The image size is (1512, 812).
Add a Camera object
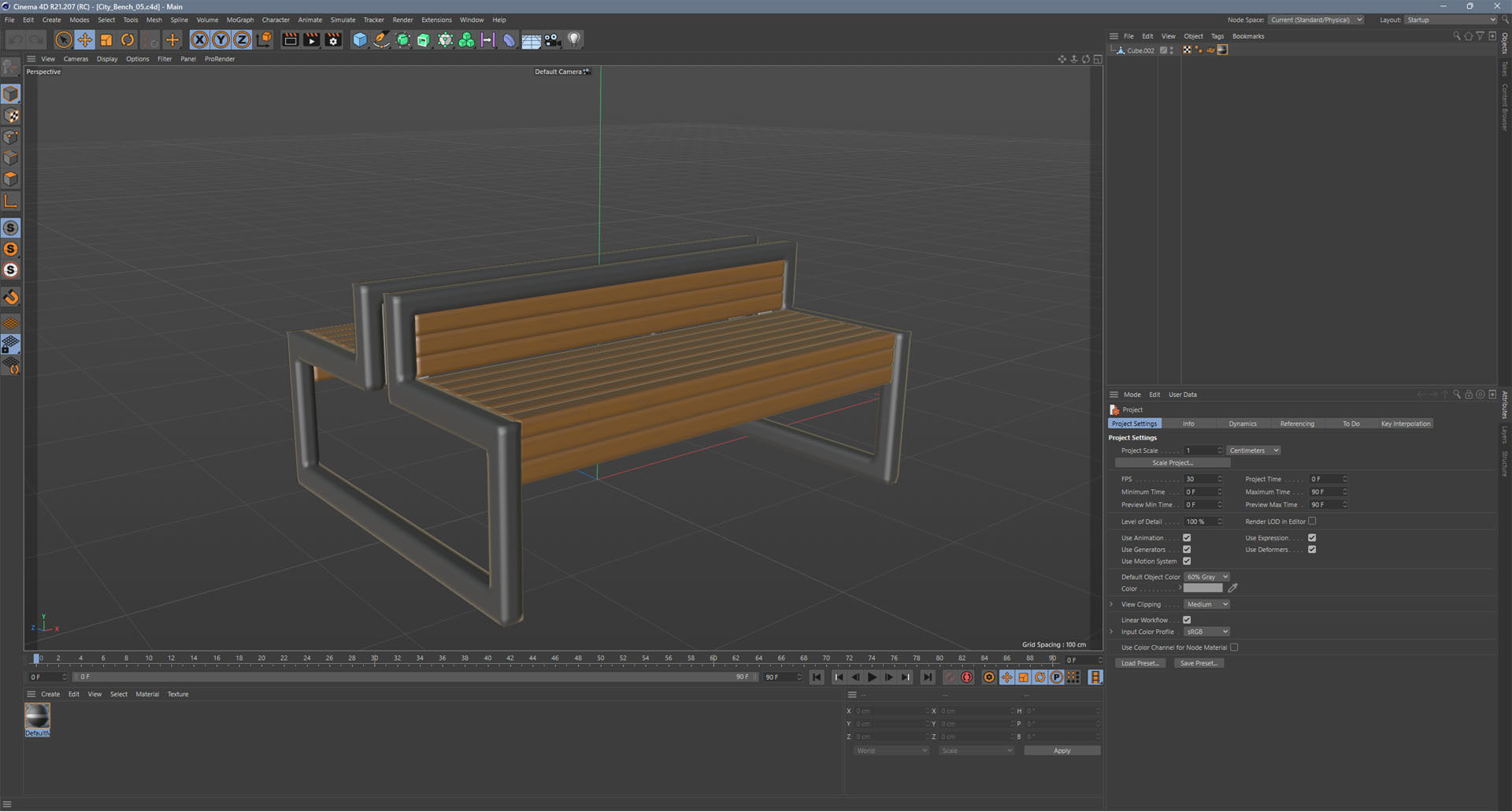pyautogui.click(x=552, y=39)
